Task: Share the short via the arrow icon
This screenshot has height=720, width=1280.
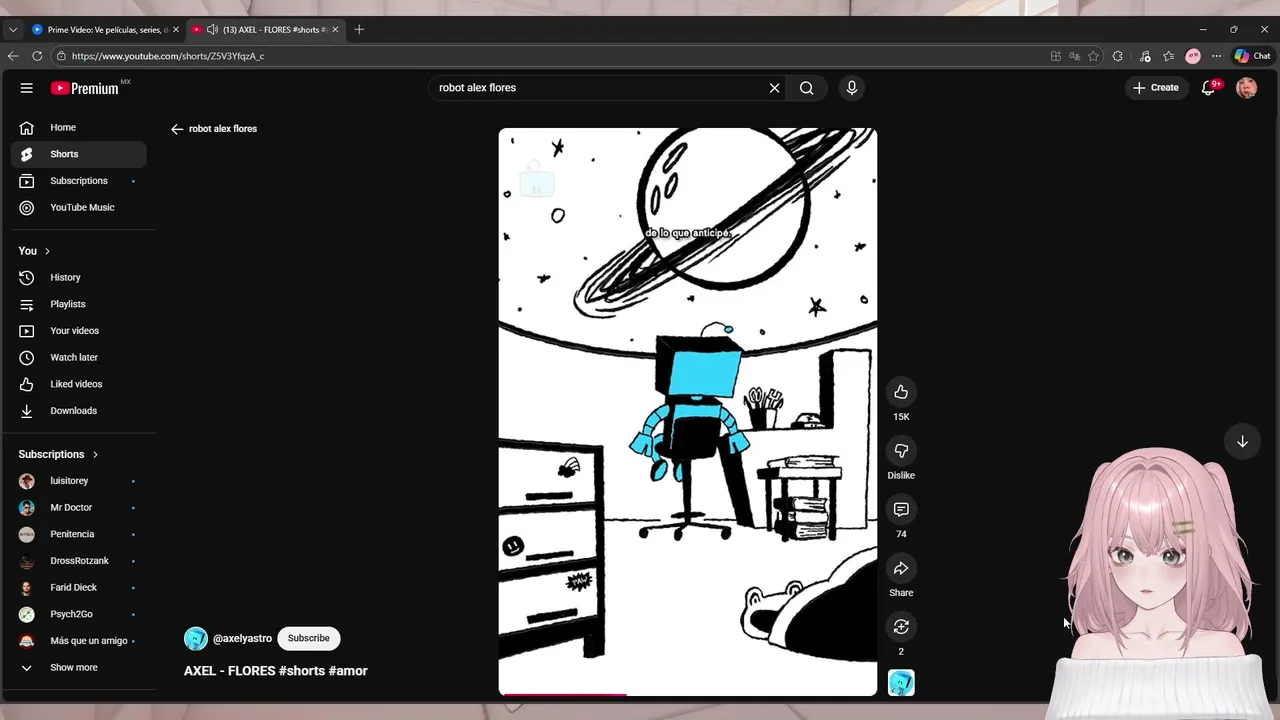Action: coord(901,568)
